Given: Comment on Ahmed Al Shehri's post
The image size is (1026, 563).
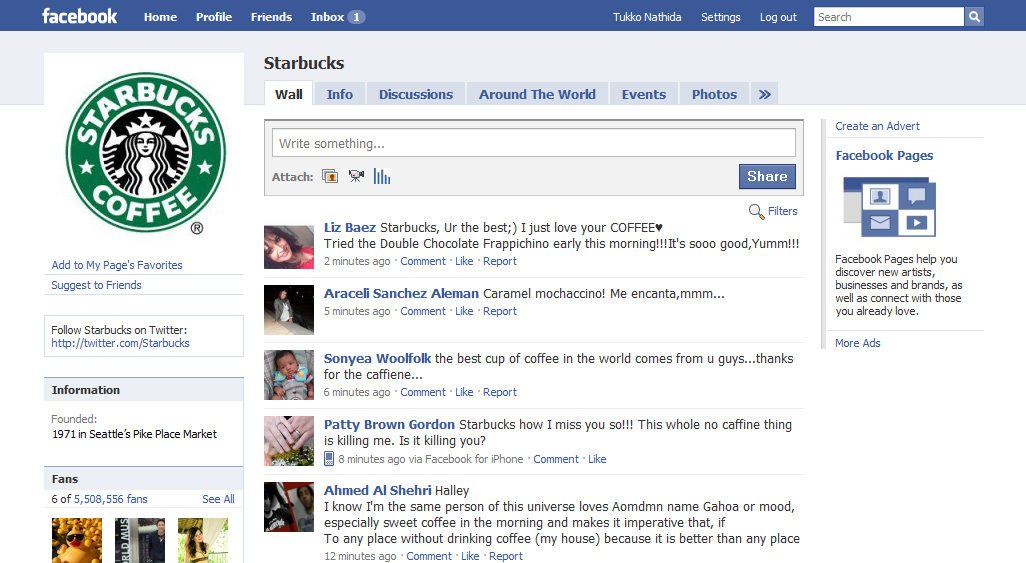Looking at the screenshot, I should tap(429, 556).
